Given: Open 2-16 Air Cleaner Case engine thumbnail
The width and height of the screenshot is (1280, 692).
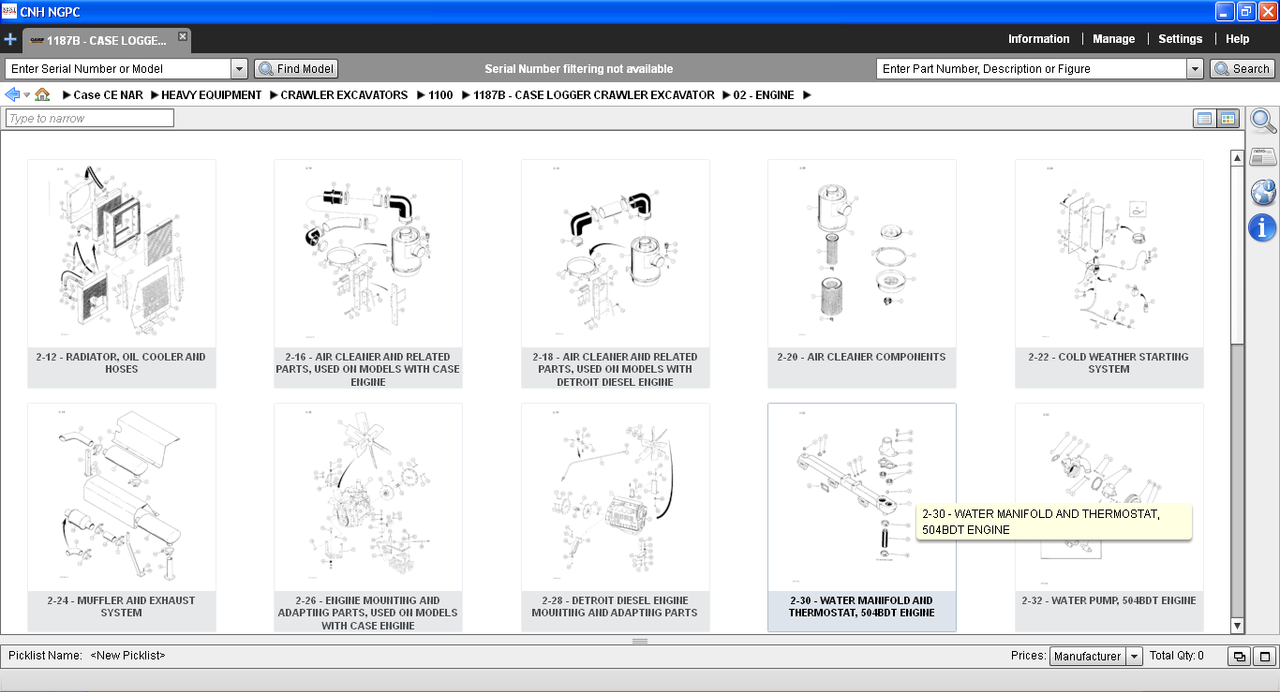Looking at the screenshot, I should pyautogui.click(x=368, y=273).
